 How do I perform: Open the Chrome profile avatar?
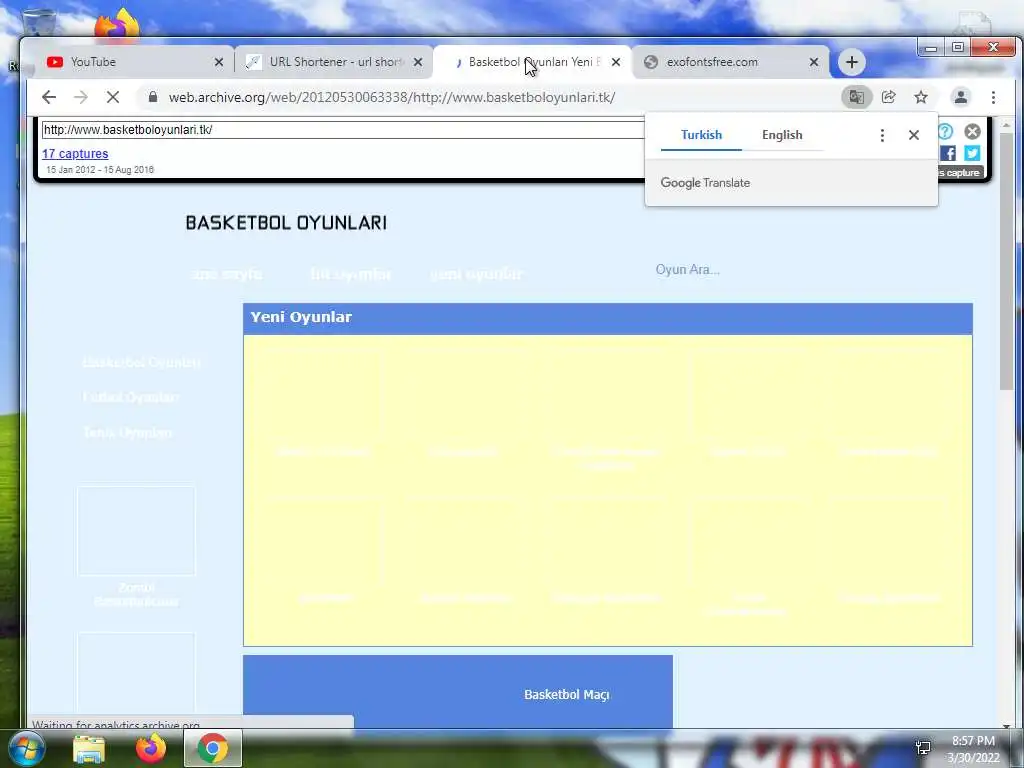961,97
